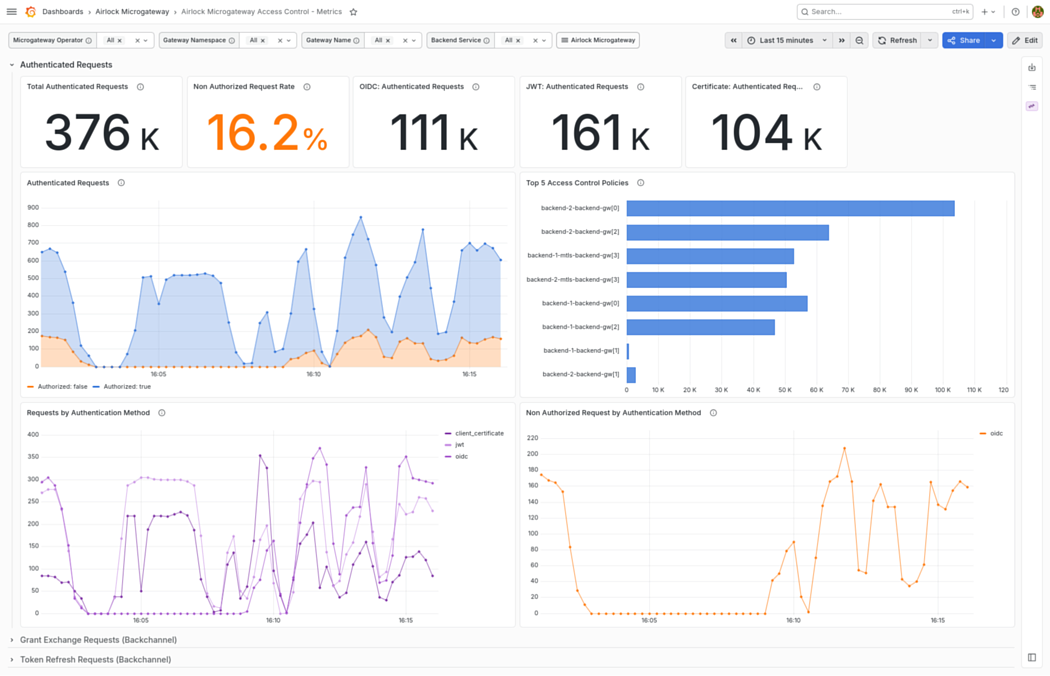Open the user profile avatar
Image resolution: width=1050 pixels, height=676 pixels.
point(1037,11)
